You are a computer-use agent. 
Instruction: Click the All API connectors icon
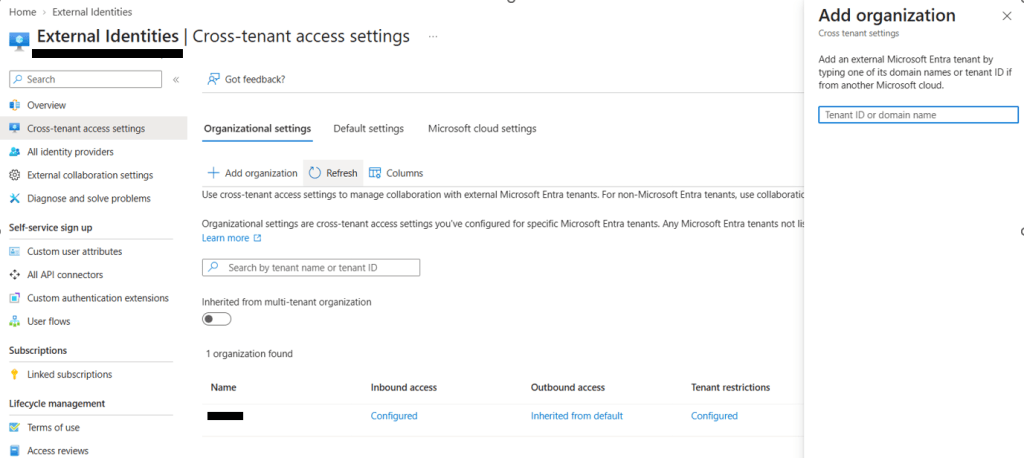click(x=14, y=275)
